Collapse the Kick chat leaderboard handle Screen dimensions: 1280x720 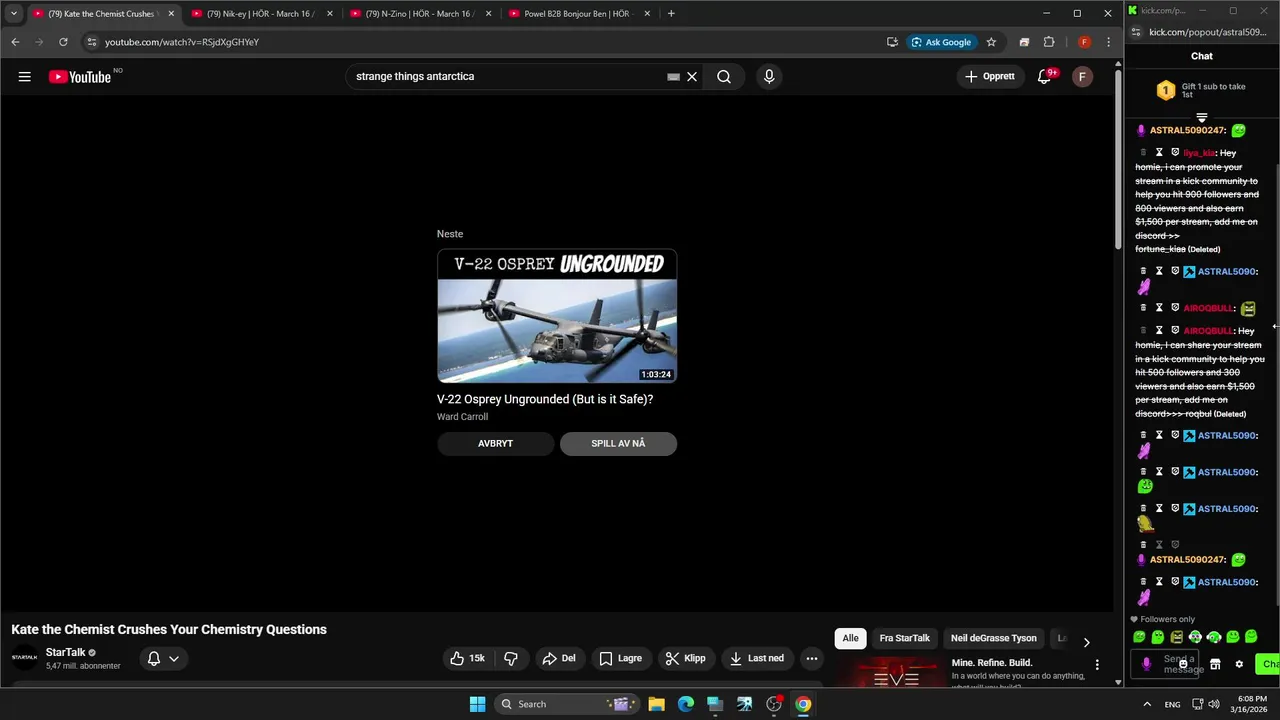tap(1202, 117)
